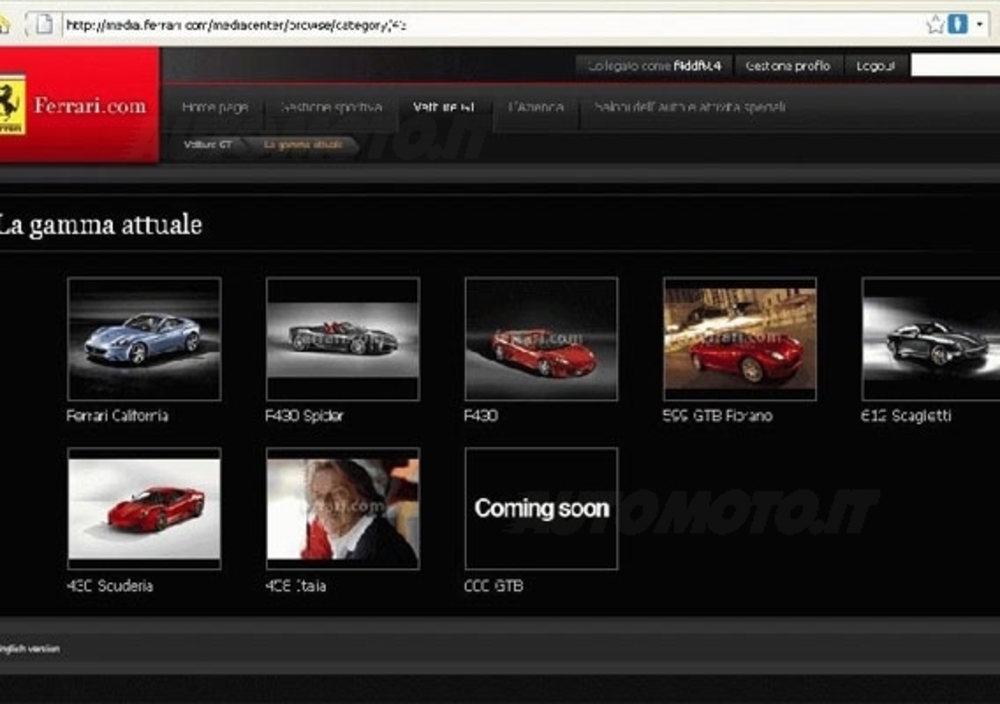Open the red F430 thumbnail
This screenshot has width=1000, height=704.
coord(541,339)
